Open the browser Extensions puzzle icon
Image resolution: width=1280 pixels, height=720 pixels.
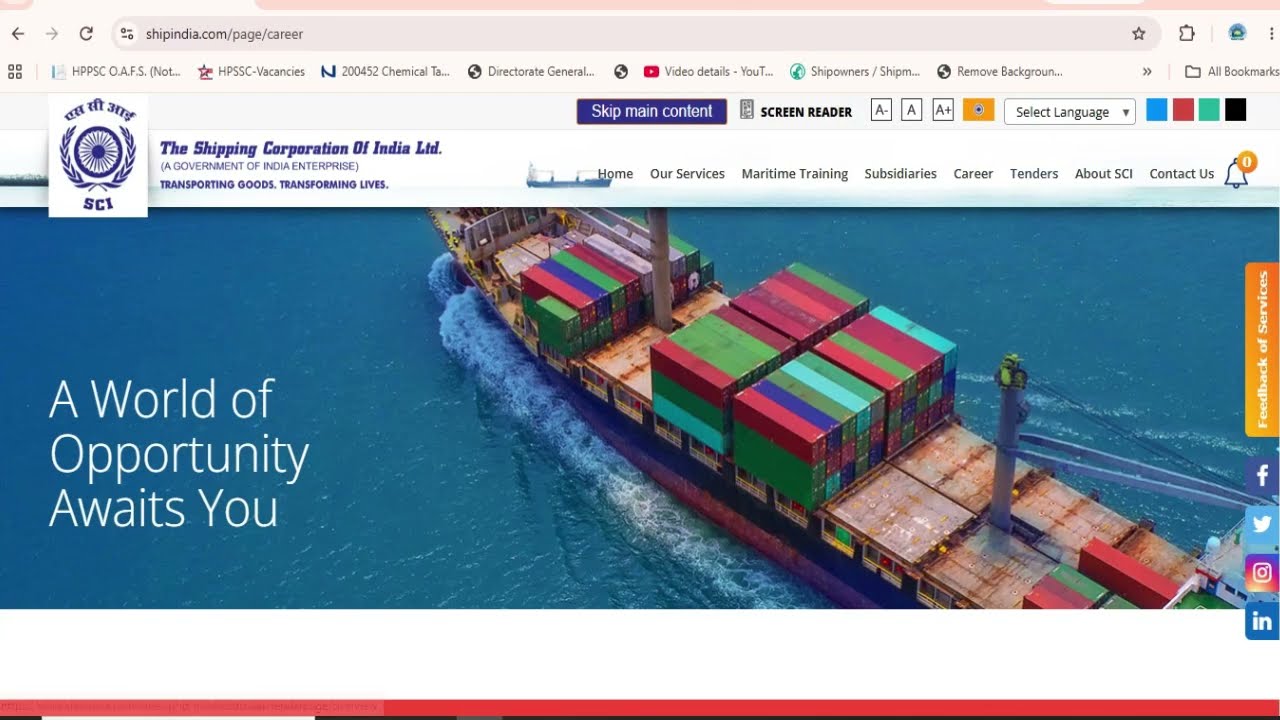pos(1187,34)
